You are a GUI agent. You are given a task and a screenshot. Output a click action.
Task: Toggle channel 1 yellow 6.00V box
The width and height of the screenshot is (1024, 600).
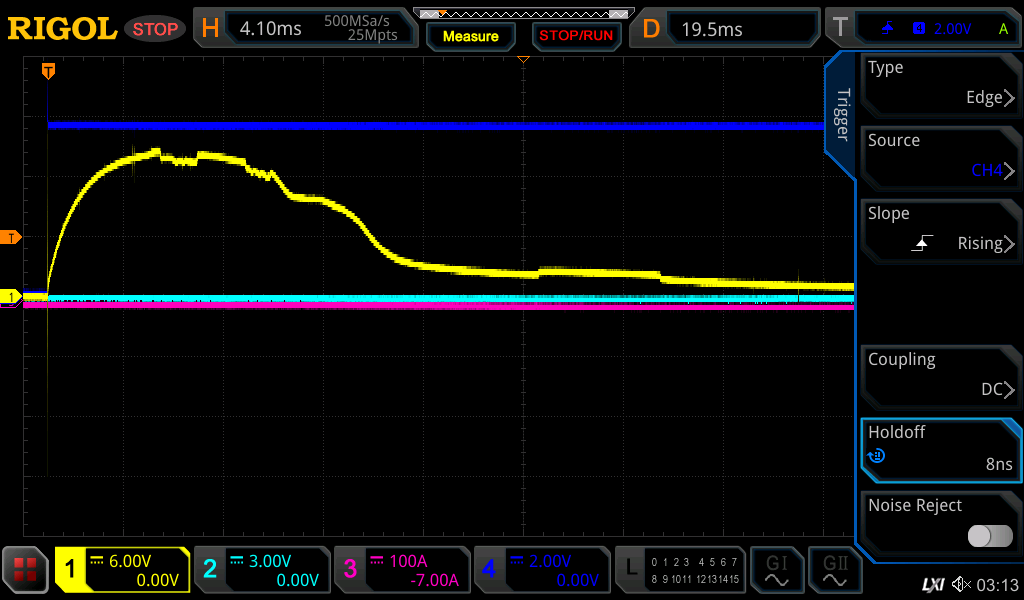[x=122, y=570]
